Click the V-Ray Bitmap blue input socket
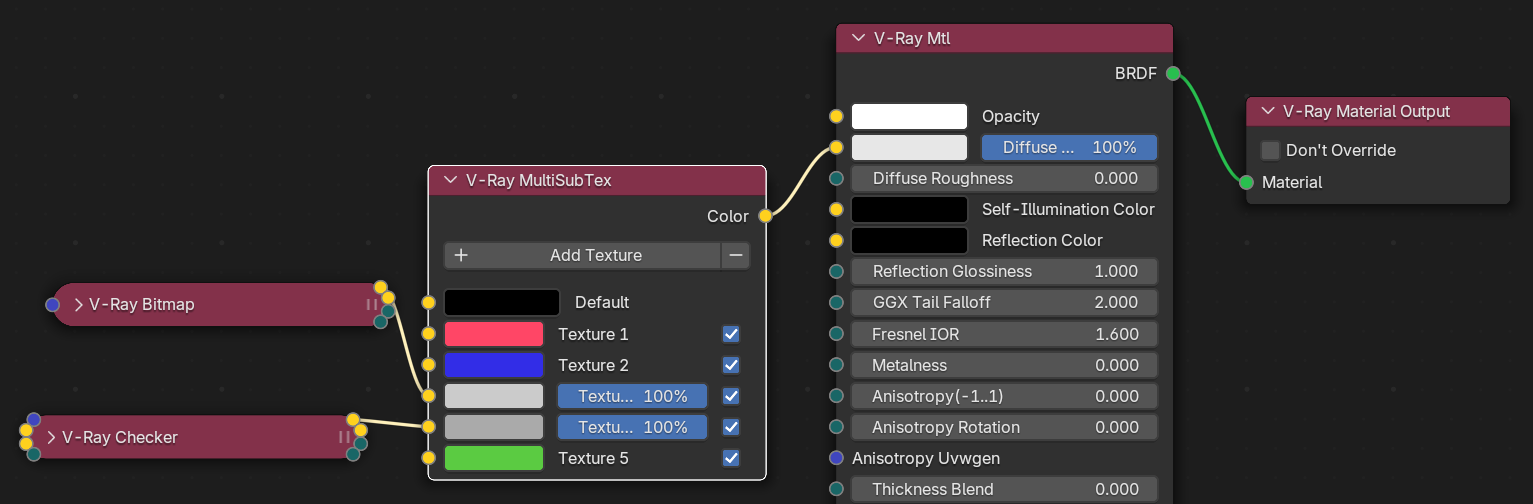This screenshot has width=1533, height=504. click(x=52, y=305)
